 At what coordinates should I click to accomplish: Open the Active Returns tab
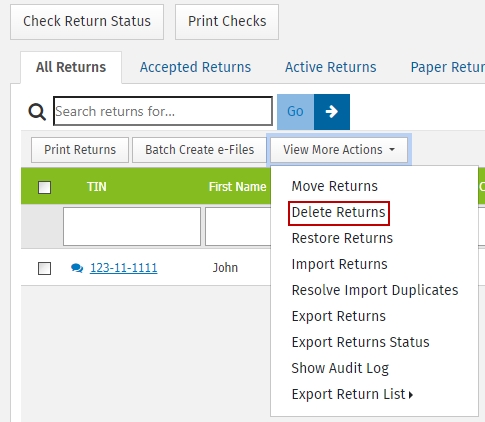[331, 67]
